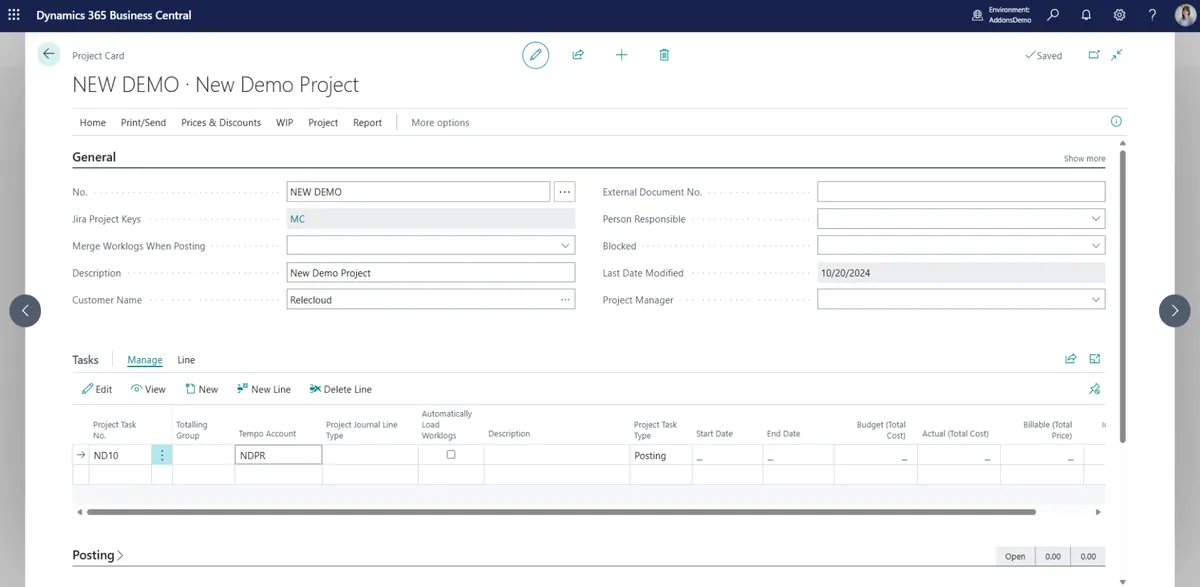Click Edit in Tasks toolbar

[x=97, y=389]
